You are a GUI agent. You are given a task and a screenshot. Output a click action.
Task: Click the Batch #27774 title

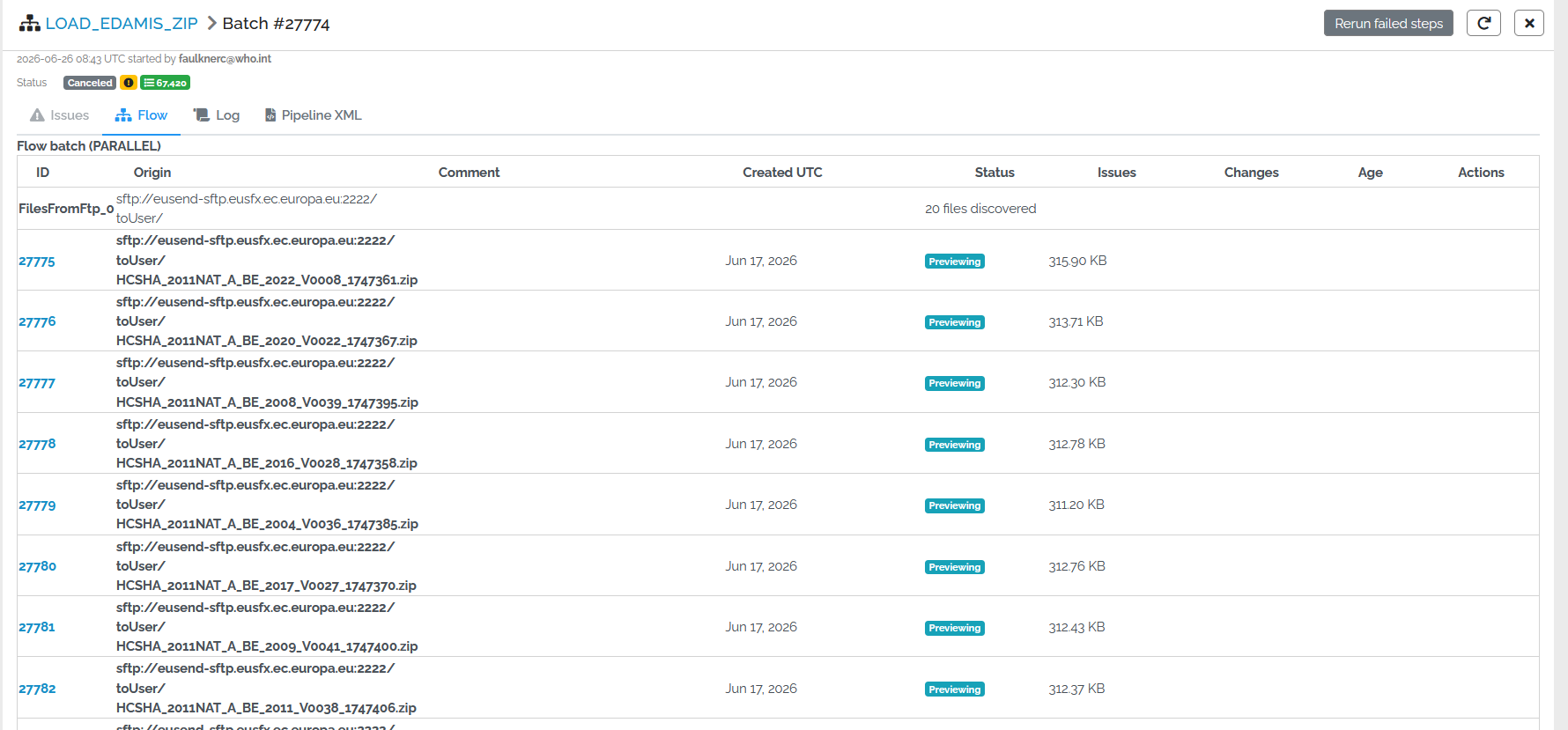276,24
